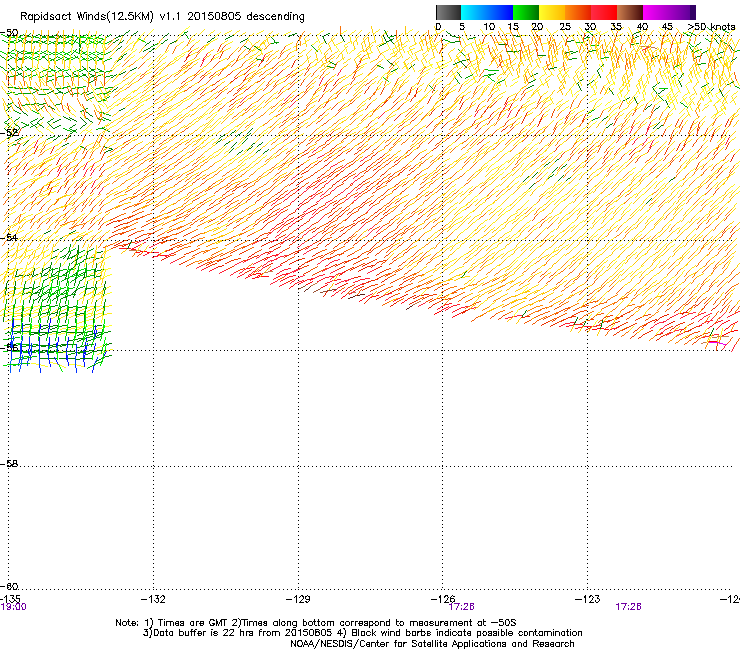Click the yellow 20-25 knots legend swatch

tap(552, 12)
